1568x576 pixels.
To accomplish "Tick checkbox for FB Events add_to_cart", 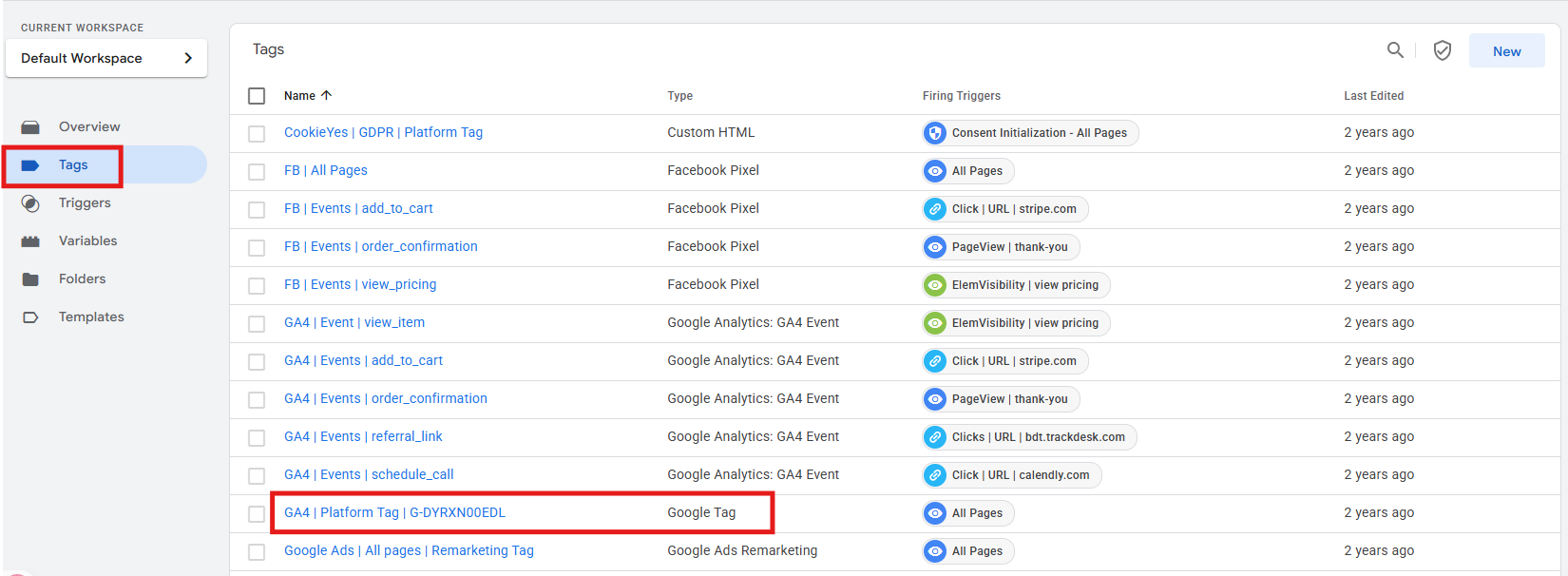I will point(257,210).
